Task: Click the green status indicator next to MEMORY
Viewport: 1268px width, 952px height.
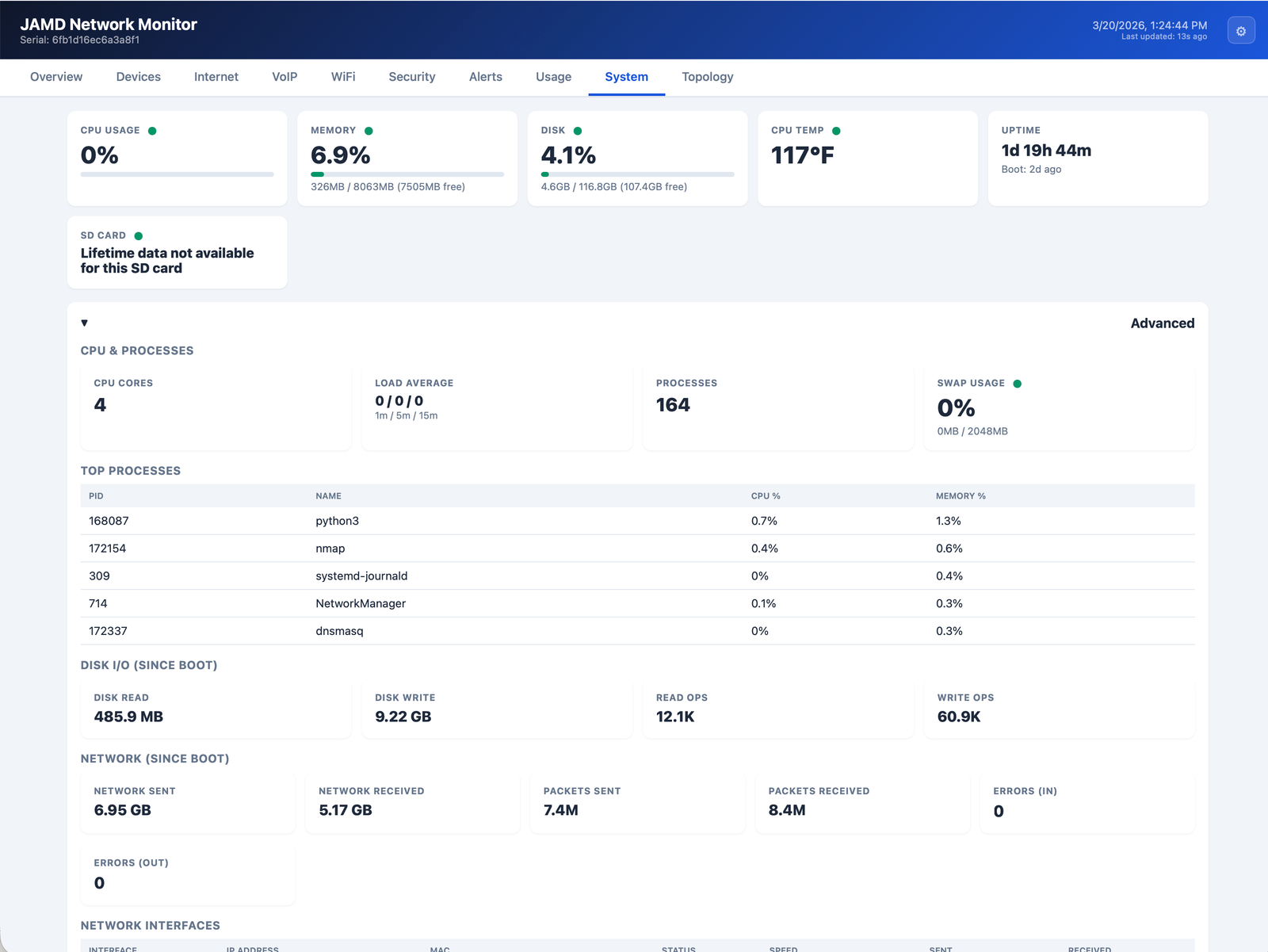Action: click(368, 129)
